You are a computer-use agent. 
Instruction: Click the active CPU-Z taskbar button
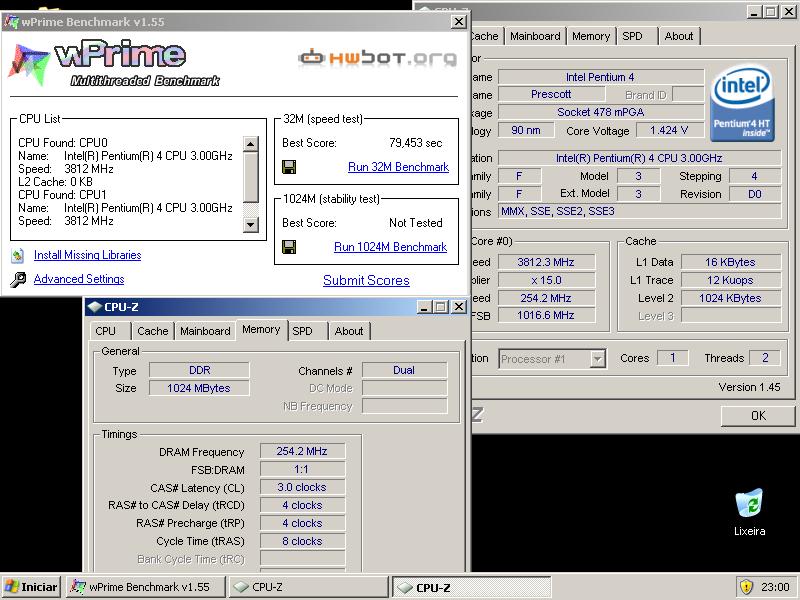pos(471,587)
